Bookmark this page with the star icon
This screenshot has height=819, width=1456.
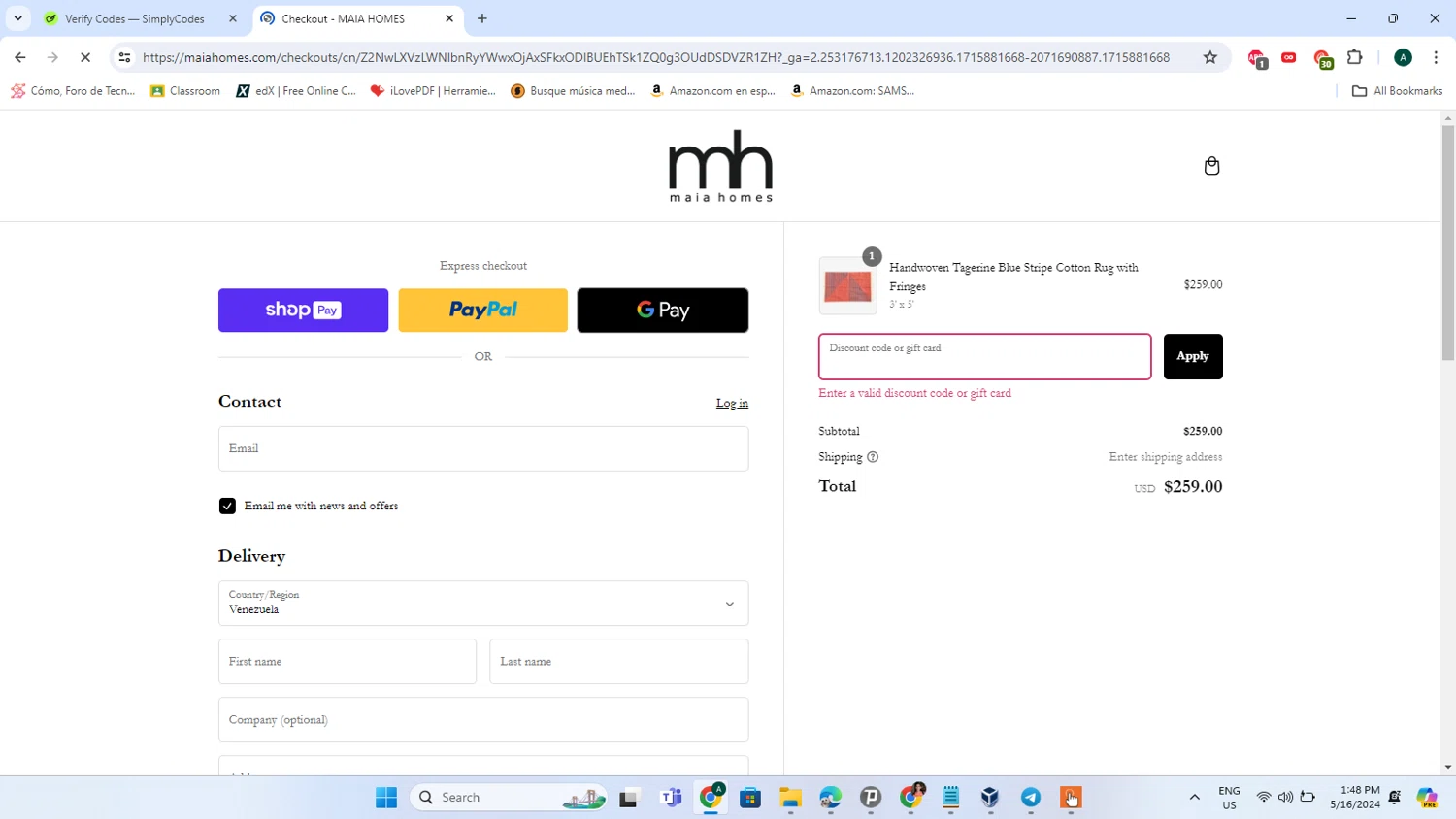coord(1209,57)
